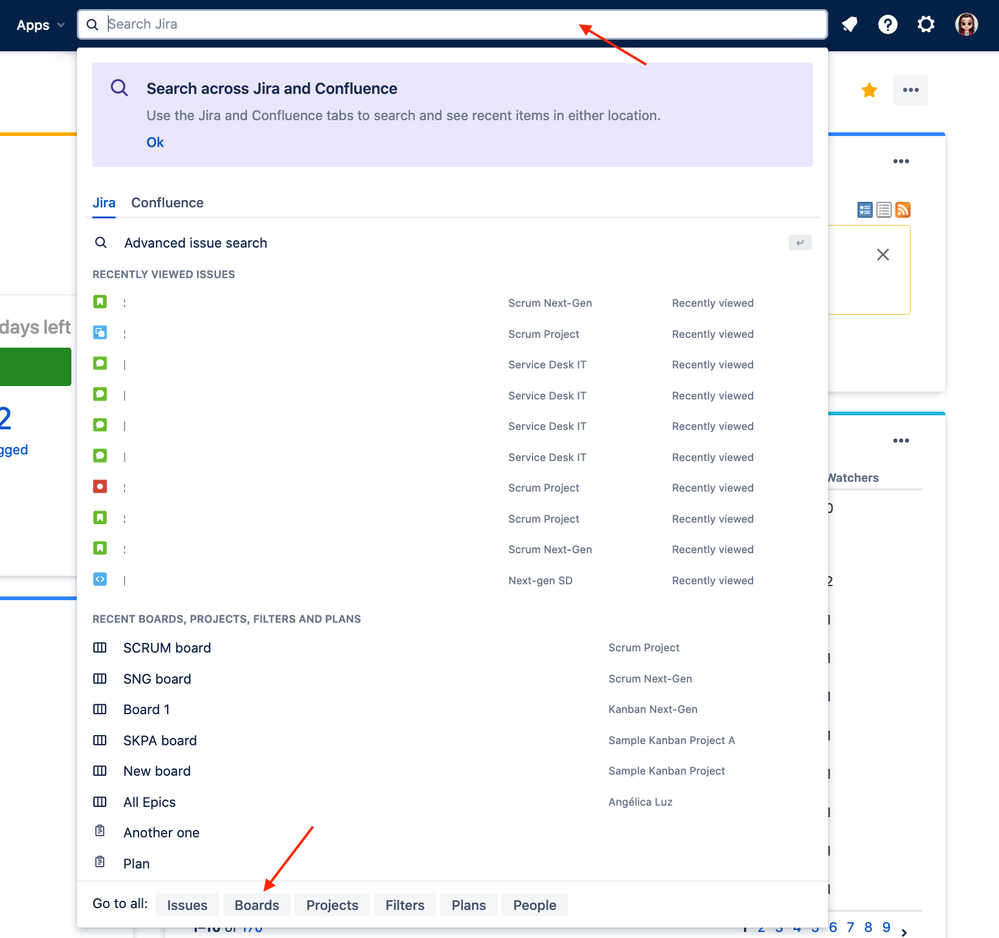Click Sample Kanban Project A label
The width and height of the screenshot is (999, 938).
click(x=672, y=740)
